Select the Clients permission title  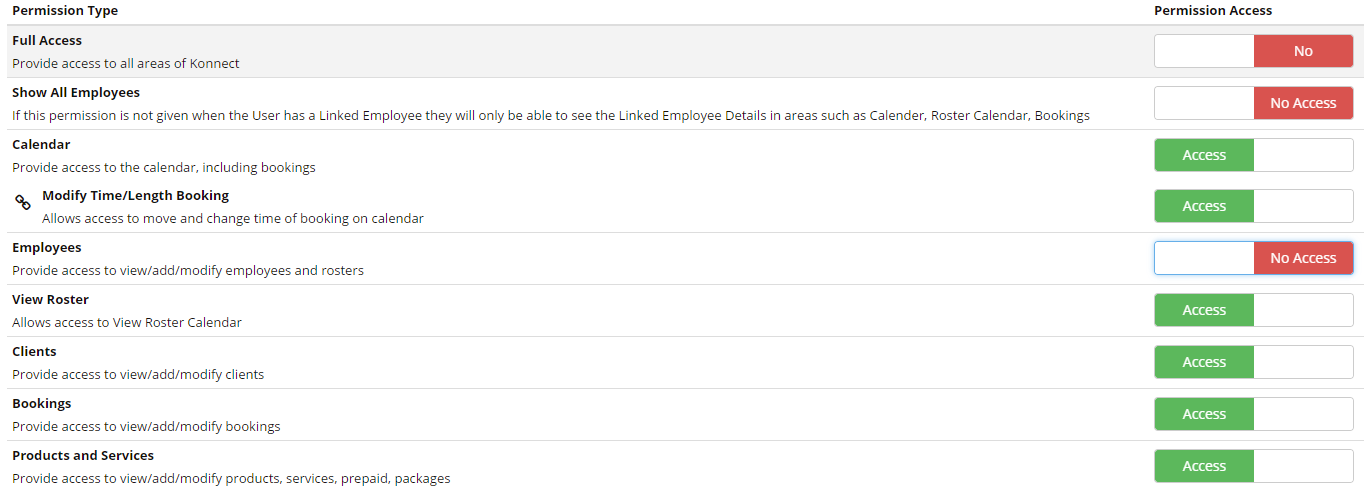[34, 352]
